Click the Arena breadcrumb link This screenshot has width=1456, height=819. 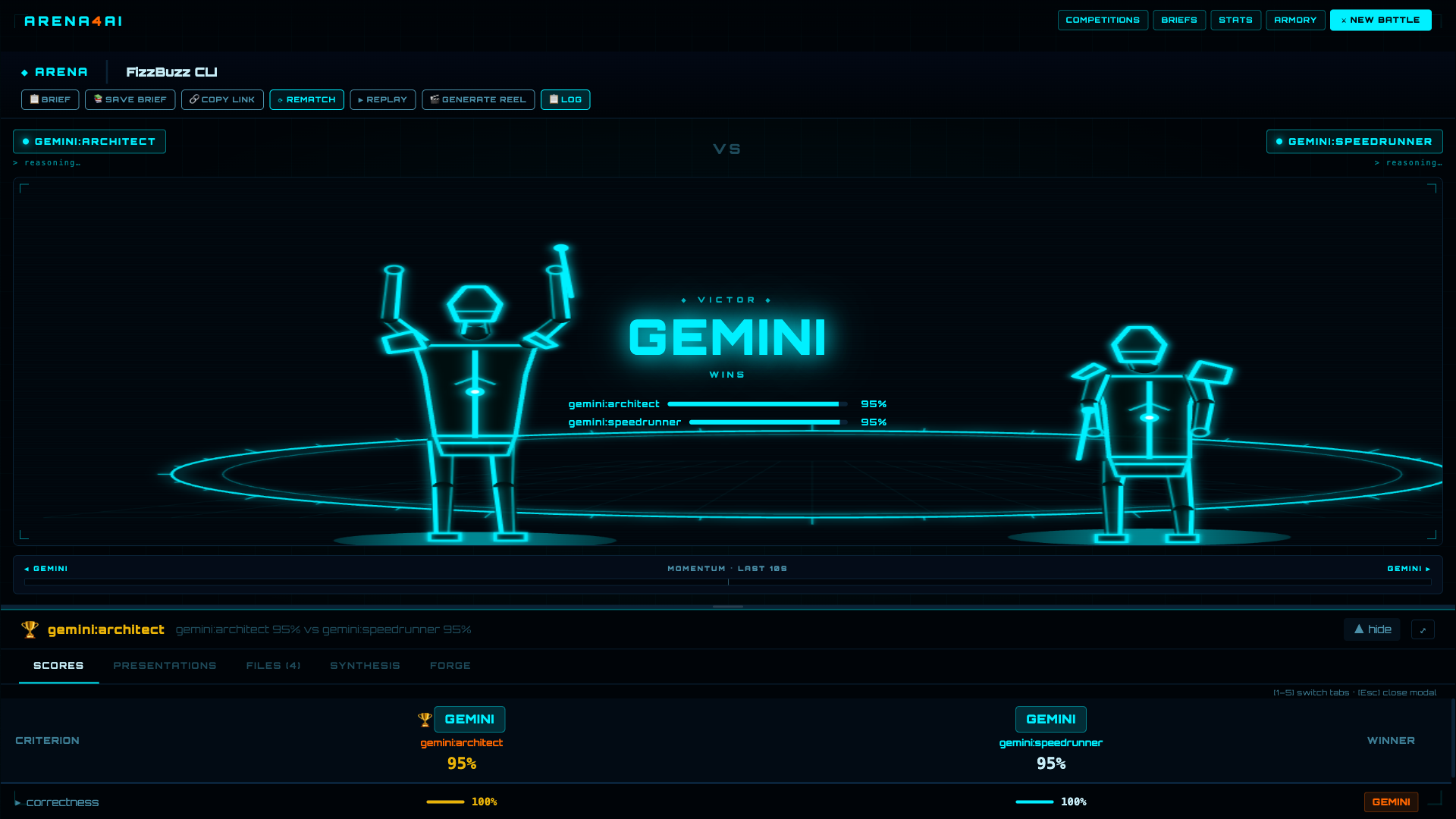click(55, 72)
